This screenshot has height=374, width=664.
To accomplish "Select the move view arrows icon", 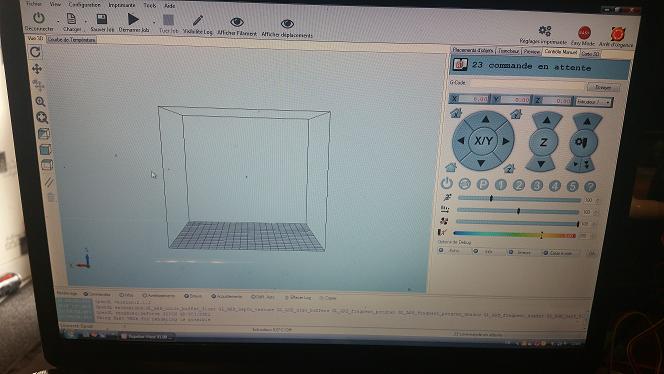I will pos(37,69).
